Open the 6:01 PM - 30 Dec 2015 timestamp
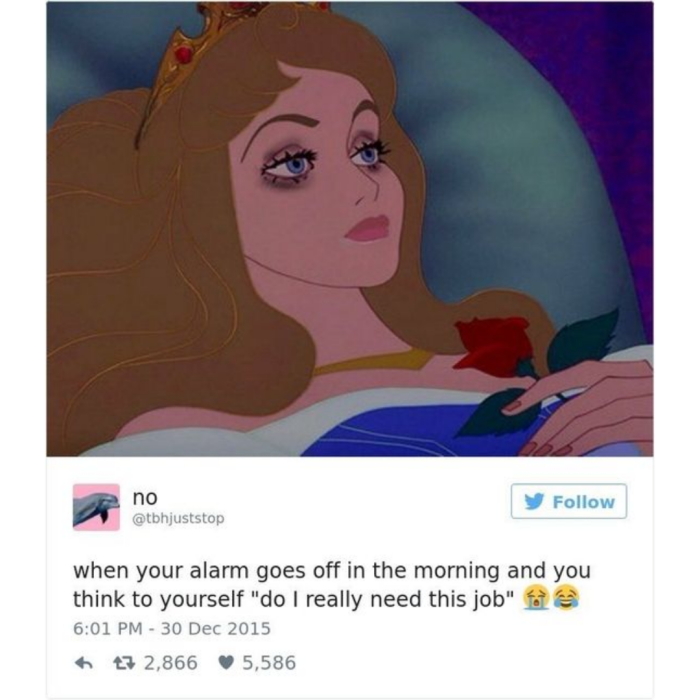This screenshot has width=700, height=700. 172,629
